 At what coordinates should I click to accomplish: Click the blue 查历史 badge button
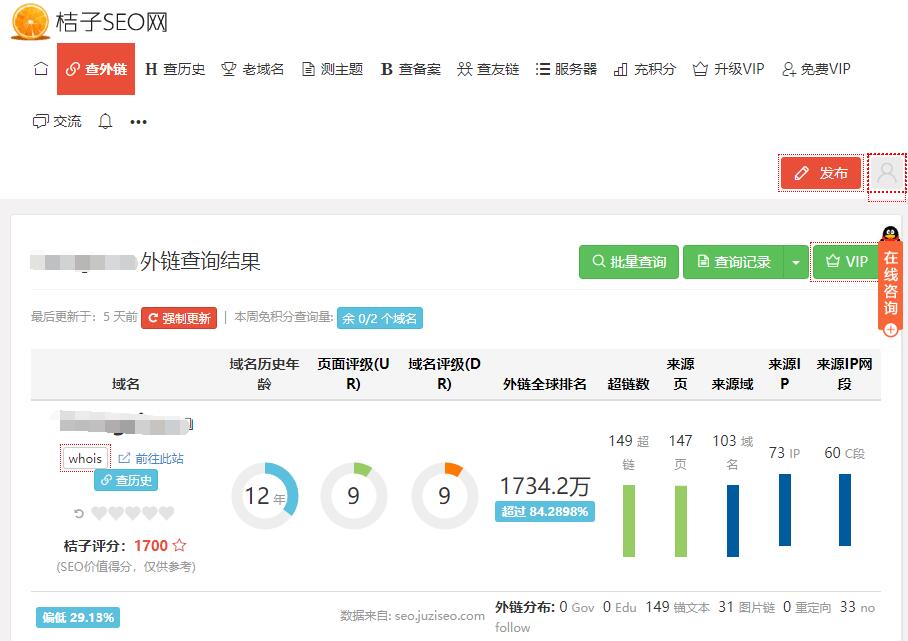pyautogui.click(x=126, y=480)
